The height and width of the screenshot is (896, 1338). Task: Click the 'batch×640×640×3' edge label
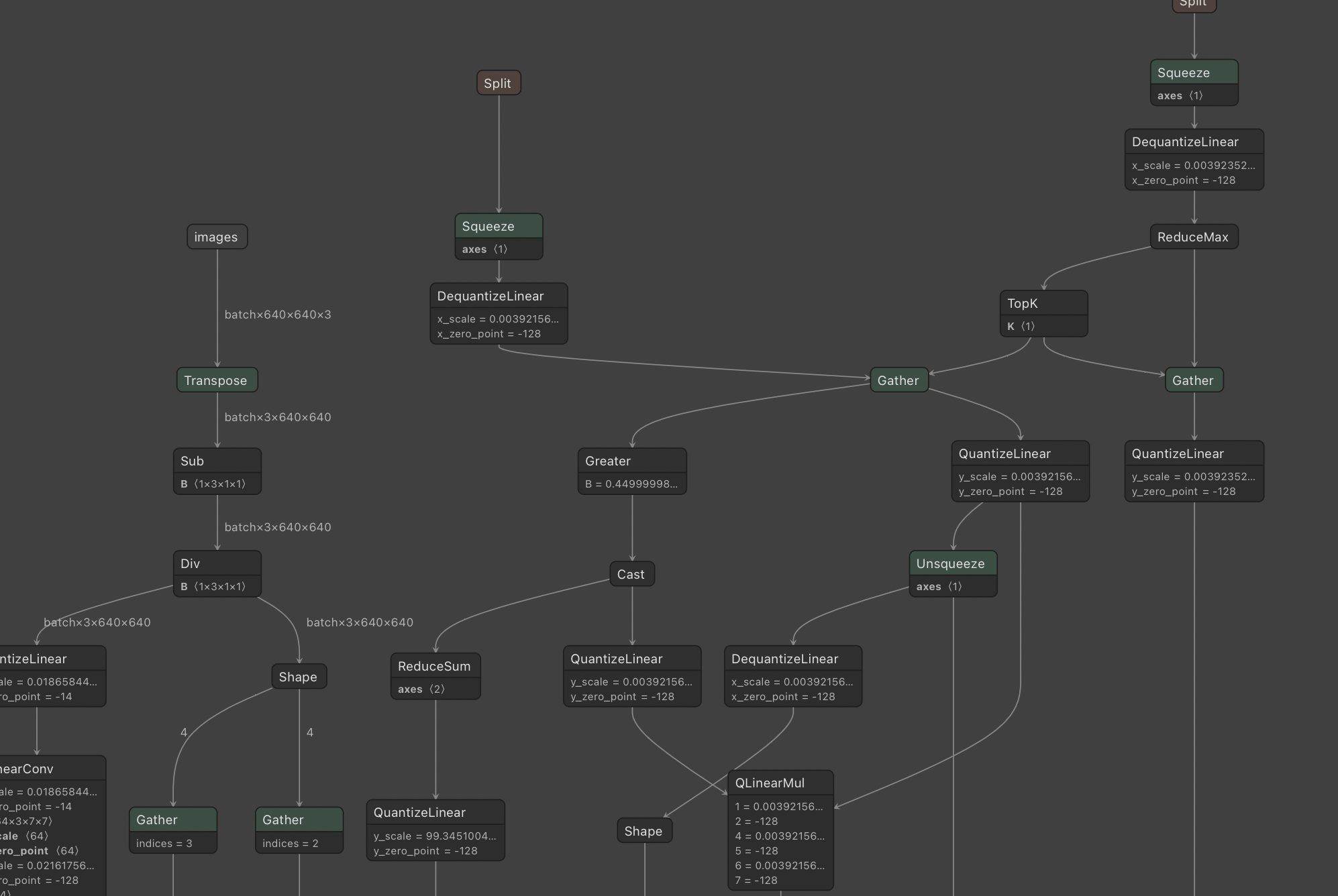click(278, 315)
